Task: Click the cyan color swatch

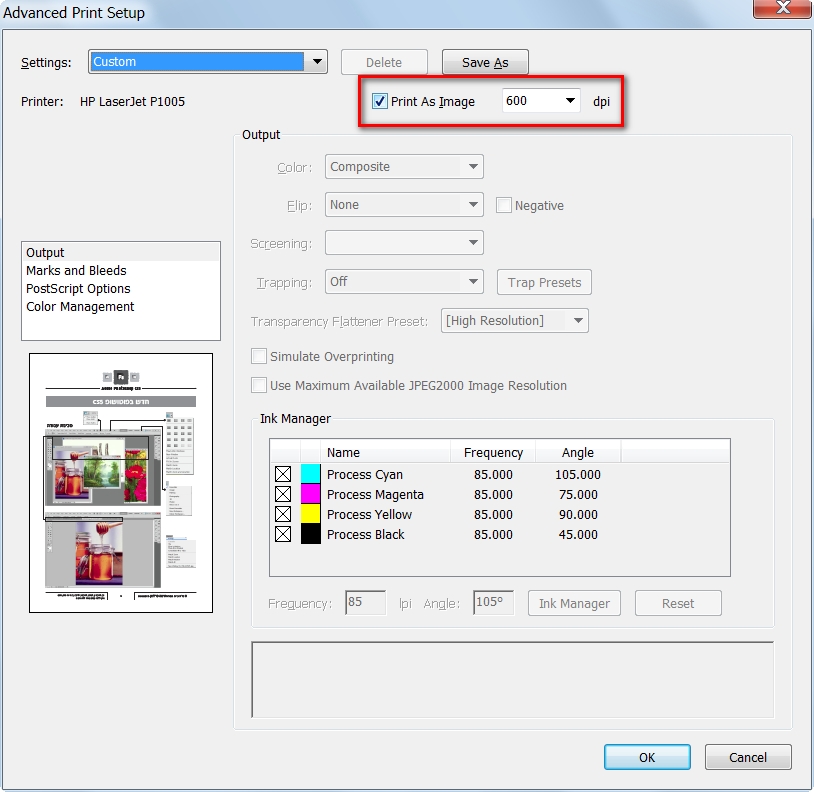Action: click(x=310, y=474)
